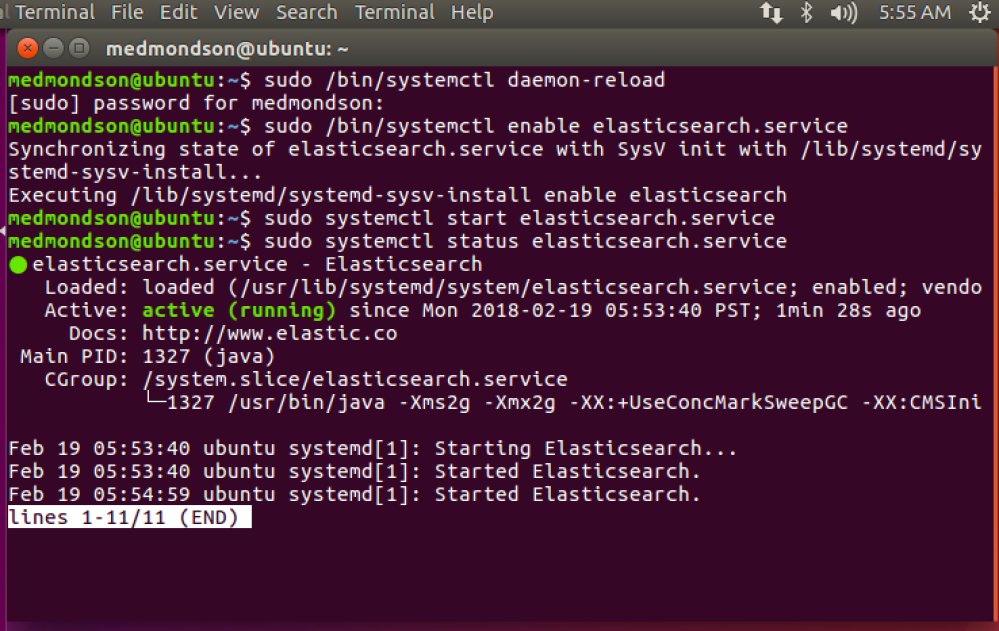Open the File menu
This screenshot has width=999, height=631.
[x=127, y=13]
